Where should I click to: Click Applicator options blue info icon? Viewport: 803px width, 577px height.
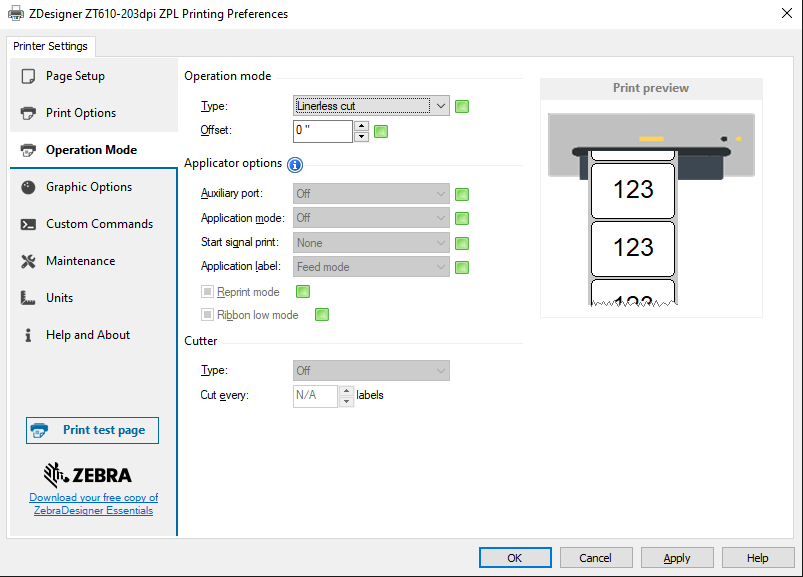pos(295,165)
